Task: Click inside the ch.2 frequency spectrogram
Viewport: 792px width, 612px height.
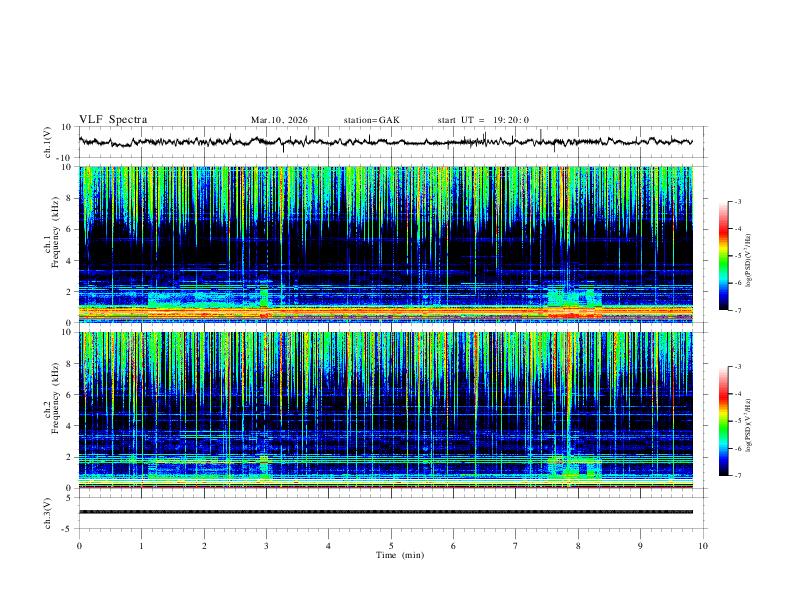Action: 385,410
